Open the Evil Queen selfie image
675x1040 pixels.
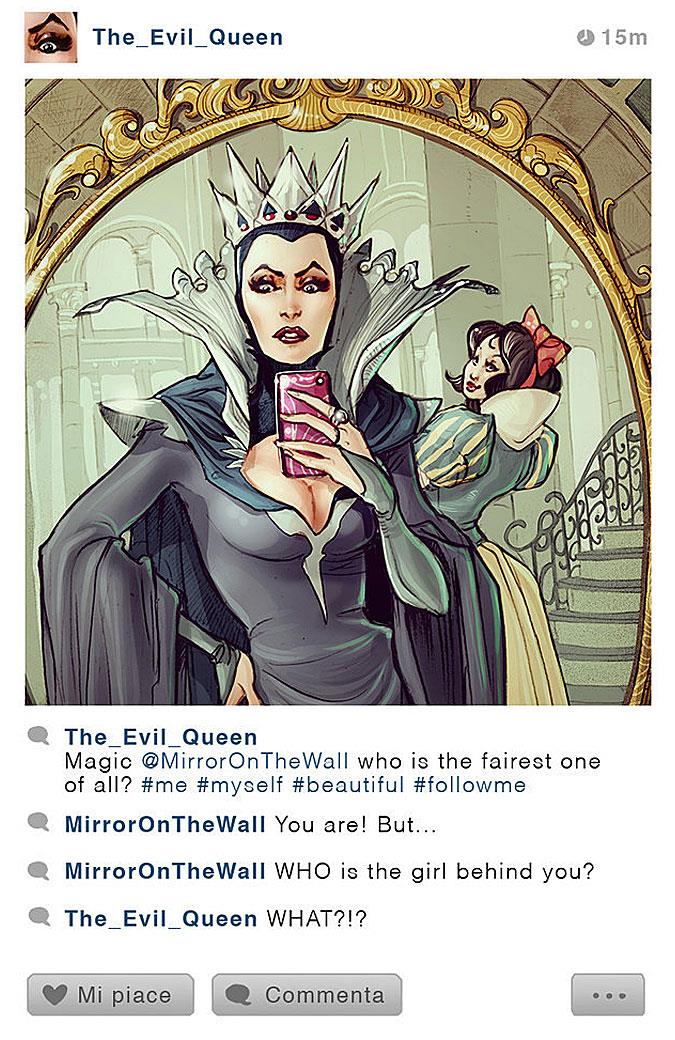click(338, 391)
